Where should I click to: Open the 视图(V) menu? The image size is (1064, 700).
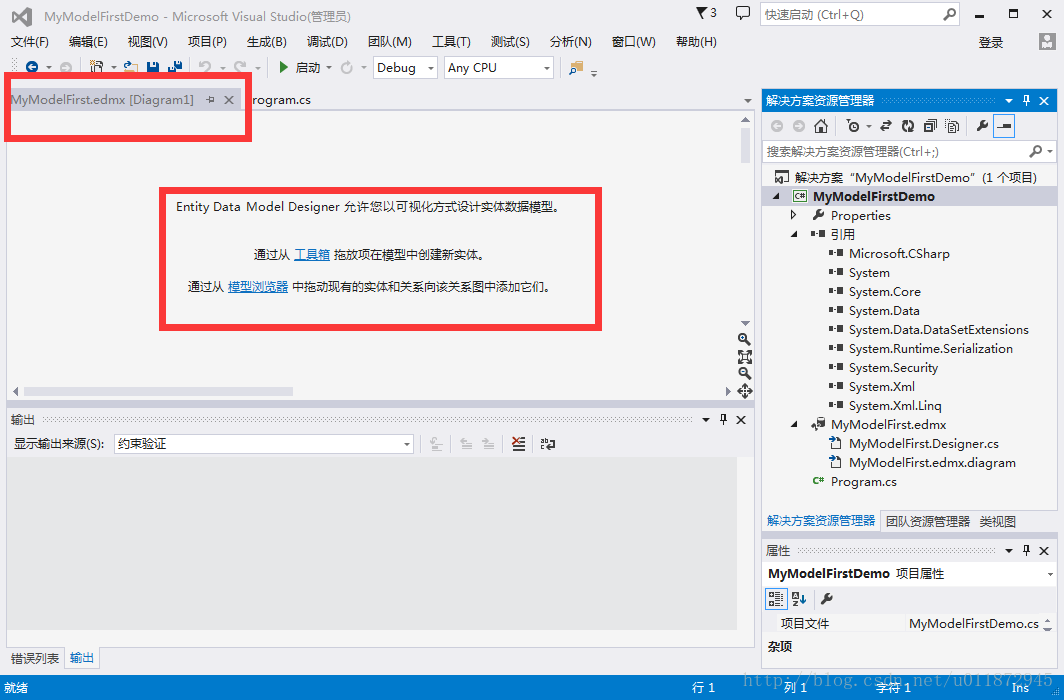147,41
